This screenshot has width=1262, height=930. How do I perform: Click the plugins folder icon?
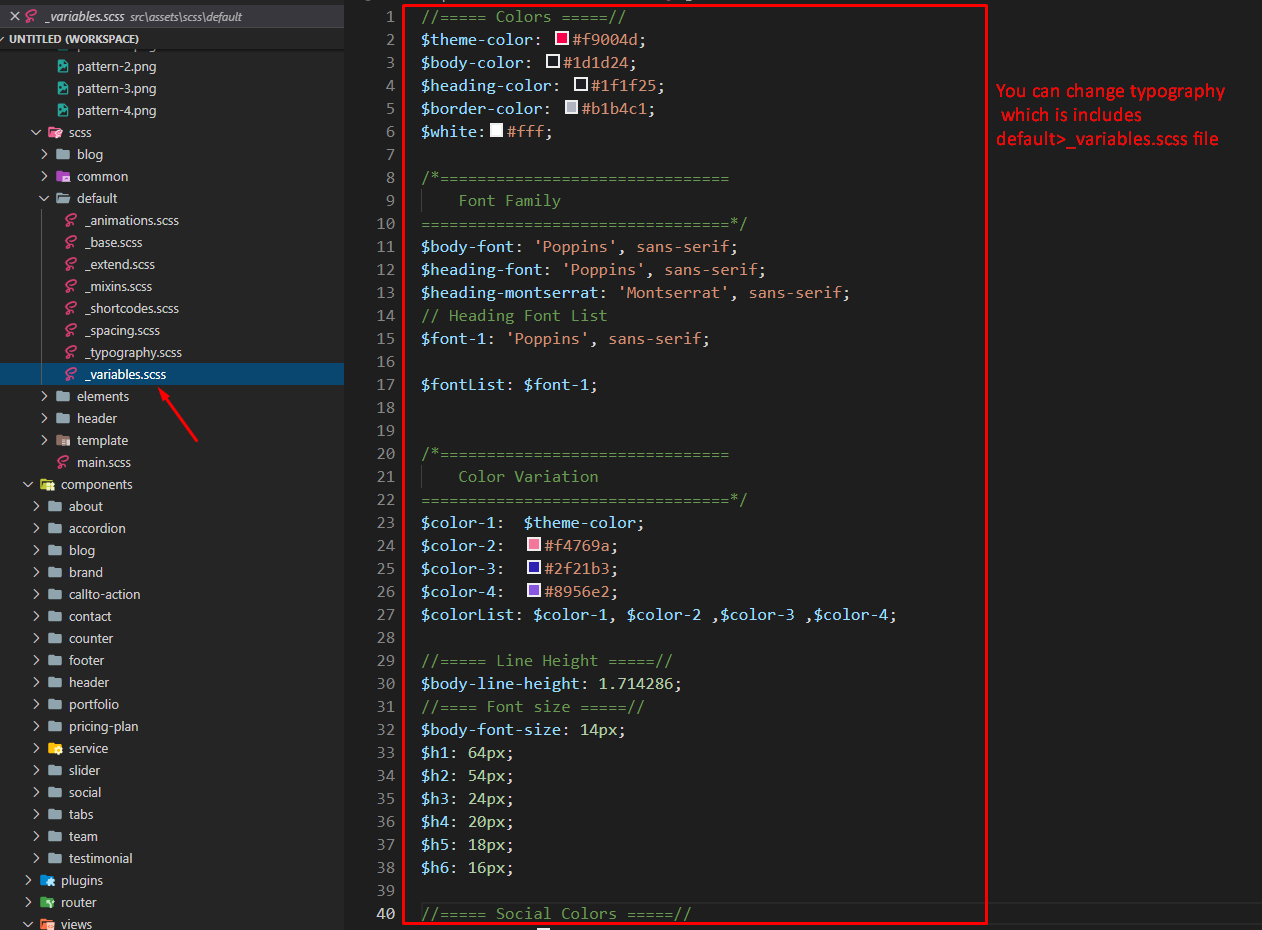[x=47, y=880]
